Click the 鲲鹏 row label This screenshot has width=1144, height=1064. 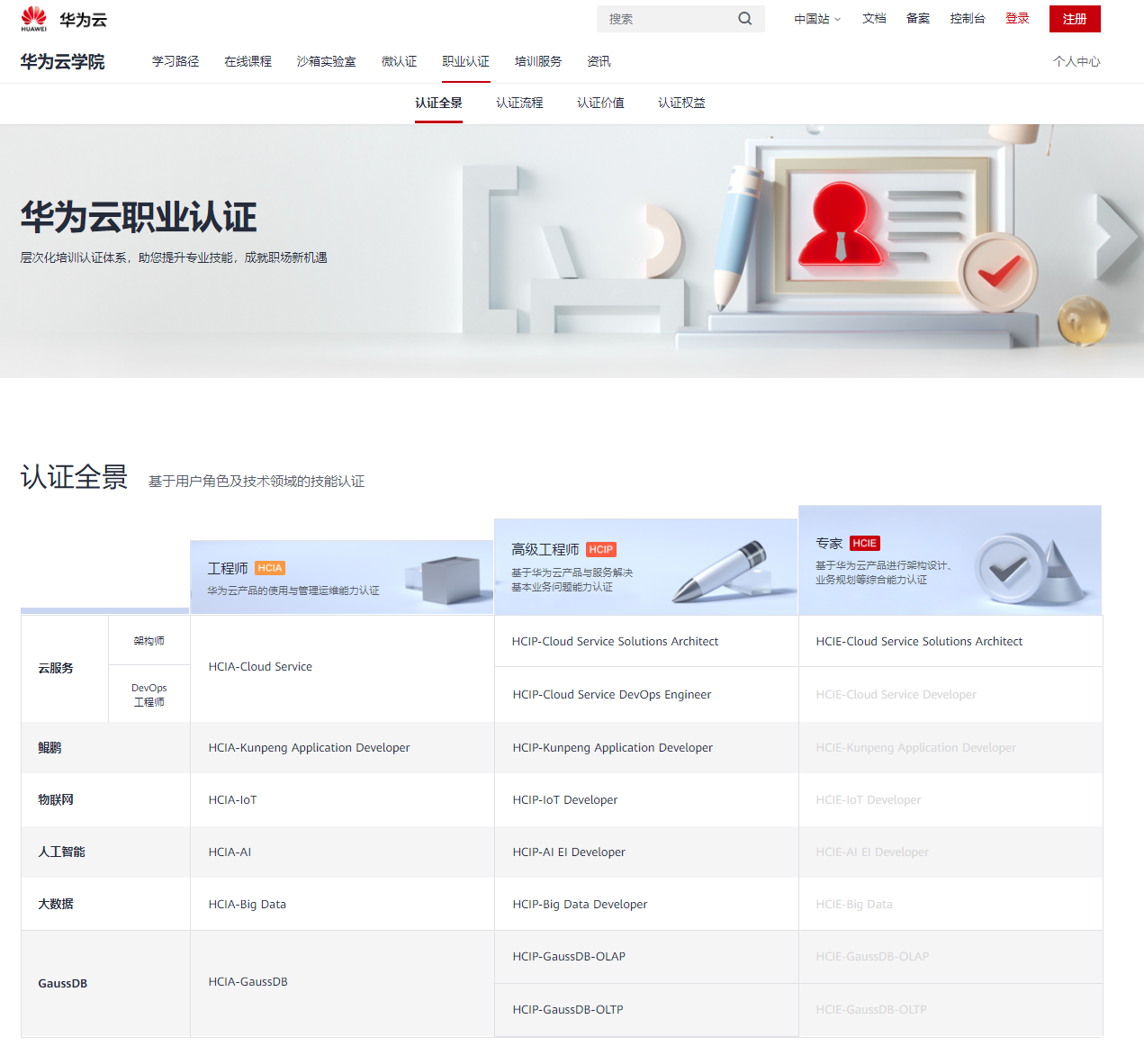click(x=50, y=748)
